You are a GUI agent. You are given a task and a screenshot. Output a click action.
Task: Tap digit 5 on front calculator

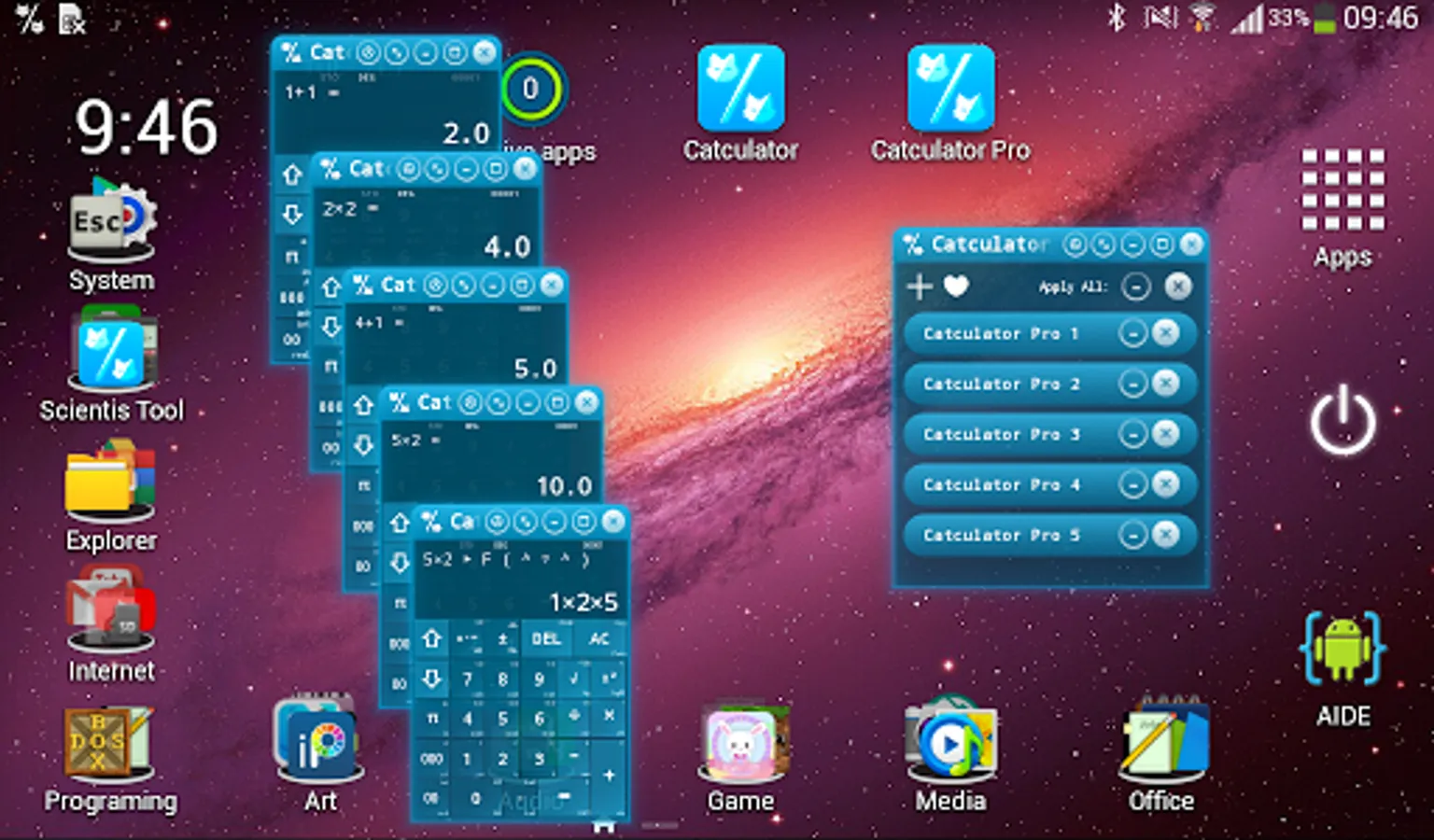coord(503,719)
